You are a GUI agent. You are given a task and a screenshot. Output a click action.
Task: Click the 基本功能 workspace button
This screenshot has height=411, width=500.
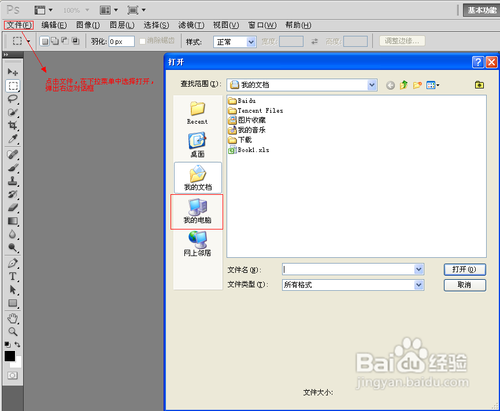pyautogui.click(x=481, y=10)
